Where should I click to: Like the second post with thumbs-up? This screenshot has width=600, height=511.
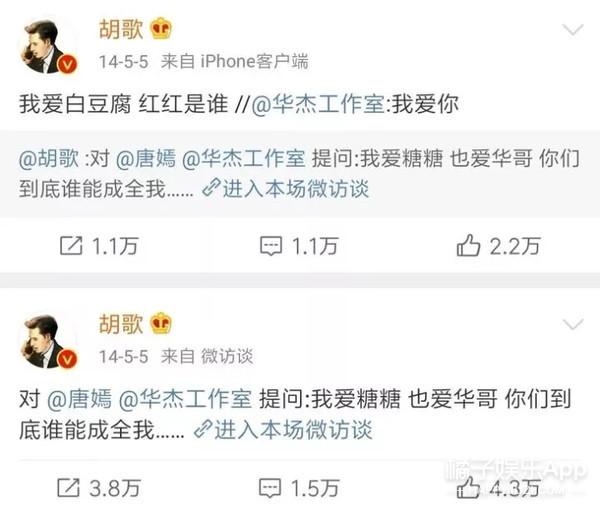coord(468,487)
